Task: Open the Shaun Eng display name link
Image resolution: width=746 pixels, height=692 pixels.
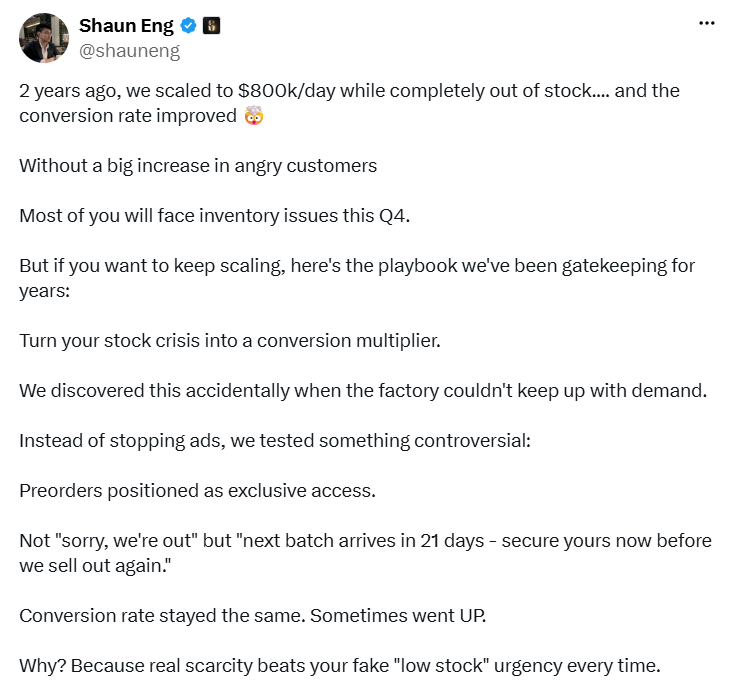Action: pyautogui.click(x=126, y=26)
